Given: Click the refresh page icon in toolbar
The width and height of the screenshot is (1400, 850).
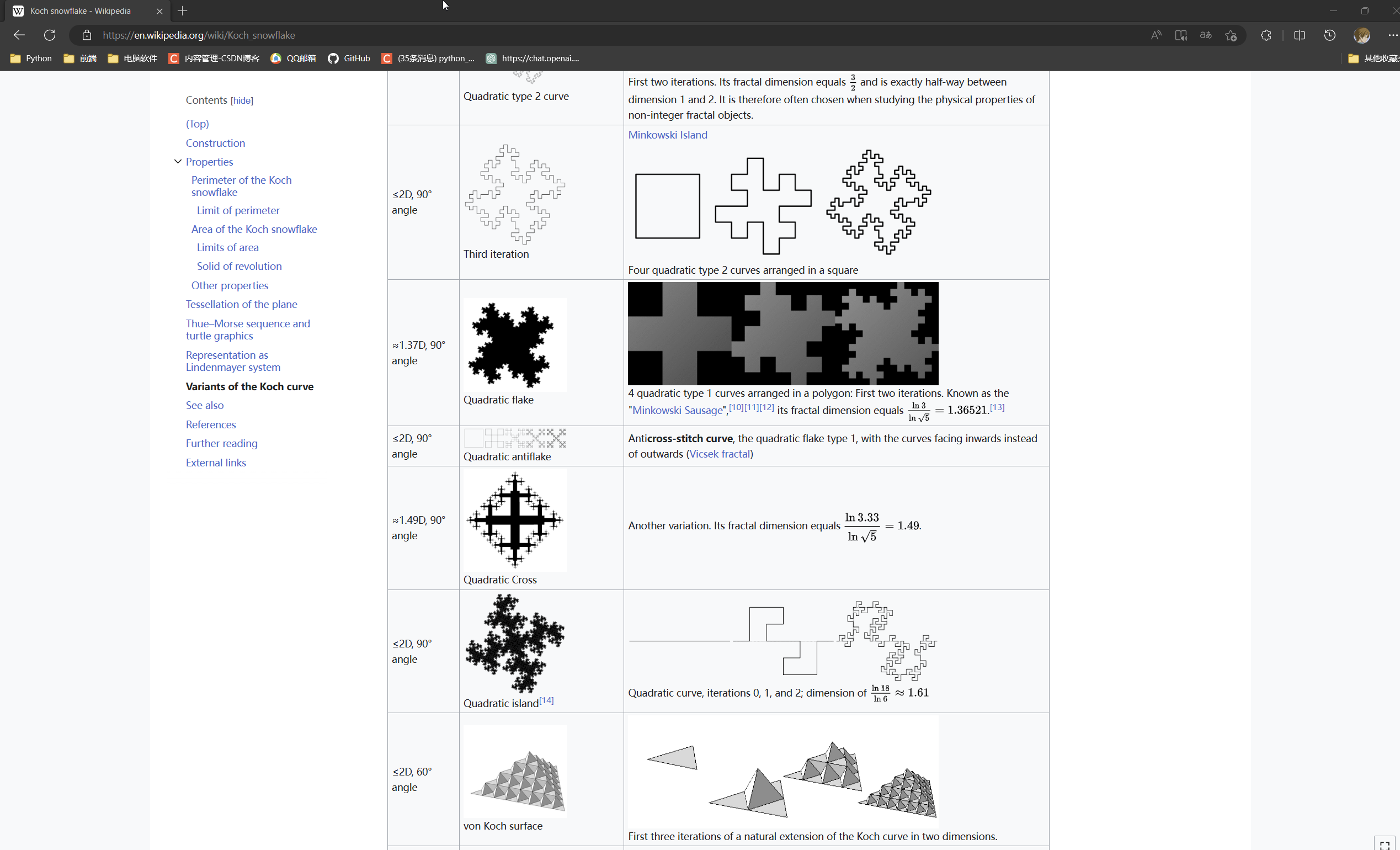Looking at the screenshot, I should [x=50, y=35].
